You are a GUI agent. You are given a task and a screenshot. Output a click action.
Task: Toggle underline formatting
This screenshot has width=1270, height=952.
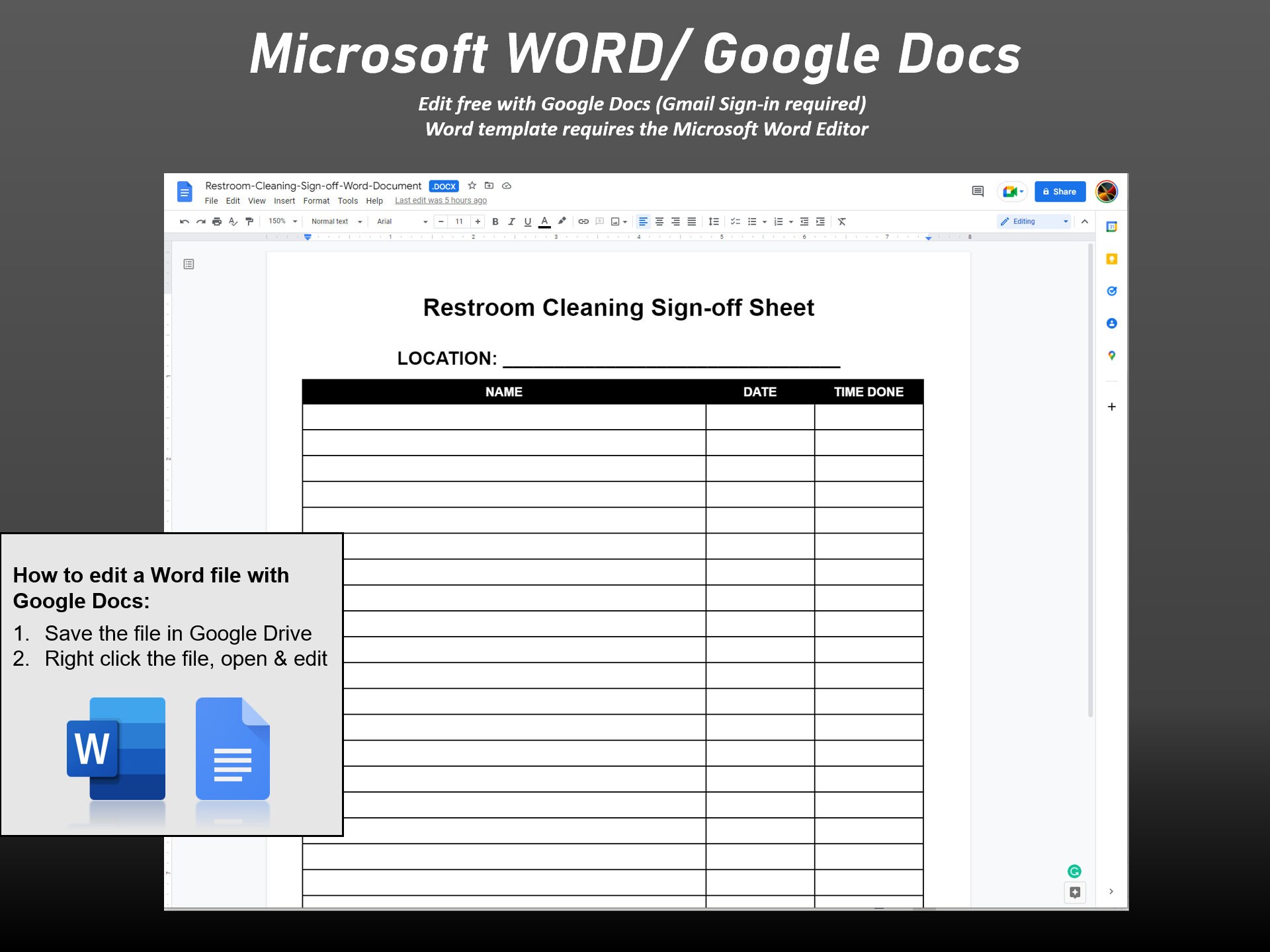pos(527,221)
